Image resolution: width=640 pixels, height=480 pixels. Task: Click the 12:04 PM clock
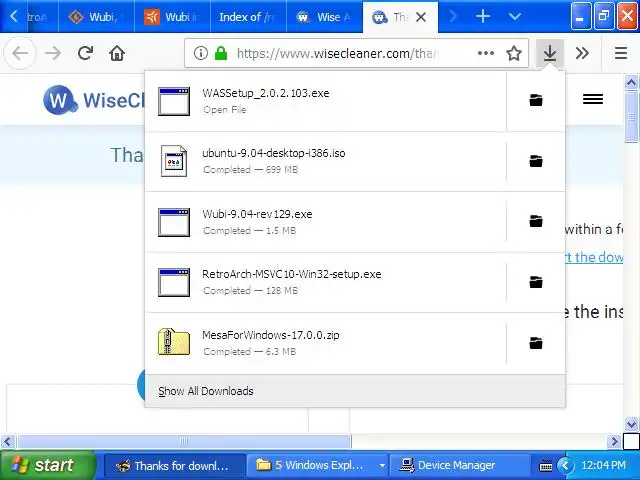[603, 465]
